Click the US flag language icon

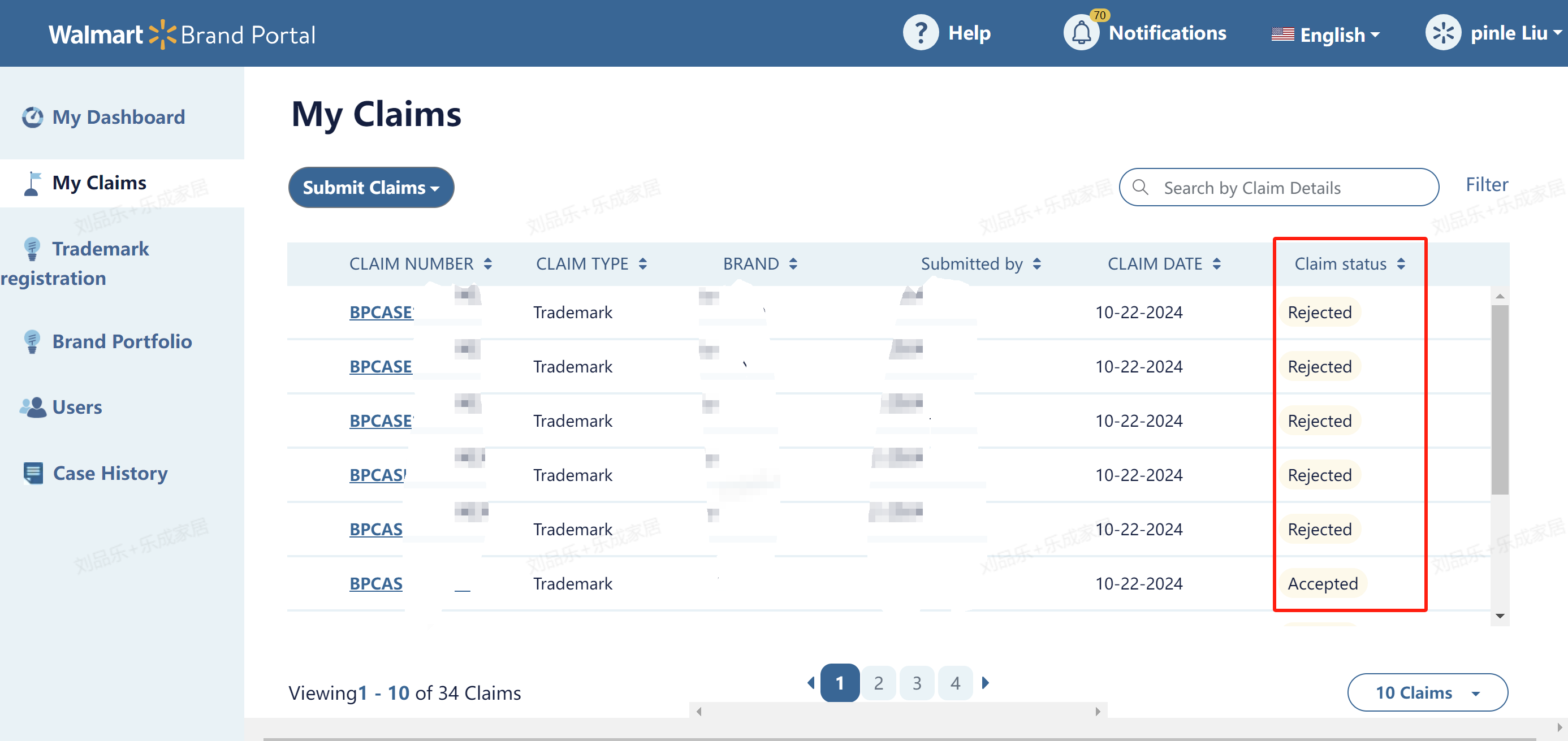point(1282,34)
